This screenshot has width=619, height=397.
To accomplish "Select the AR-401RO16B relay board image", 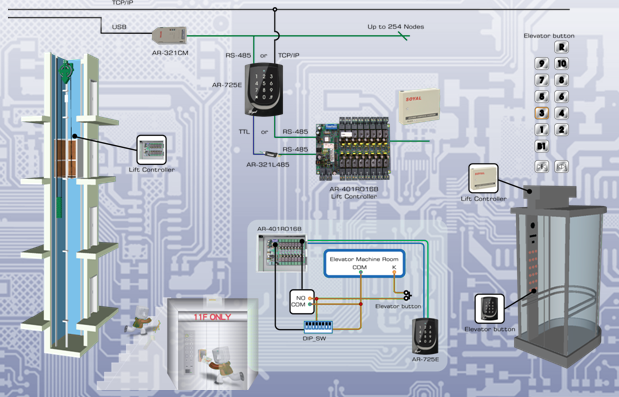I will 353,149.
